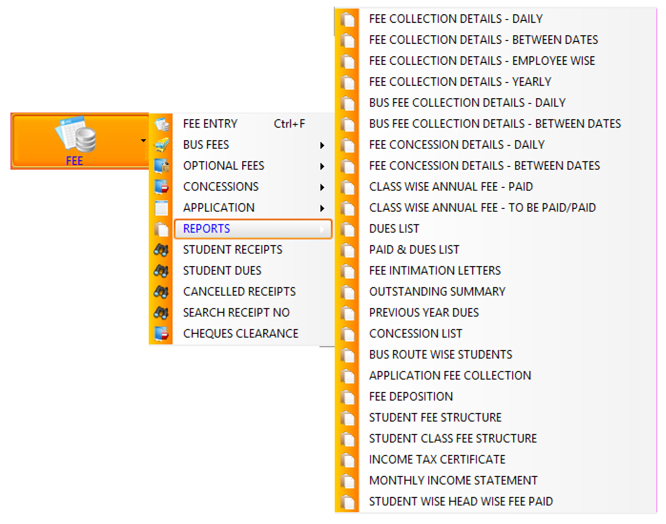Open STUDENT DUES menu item

pos(253,271)
